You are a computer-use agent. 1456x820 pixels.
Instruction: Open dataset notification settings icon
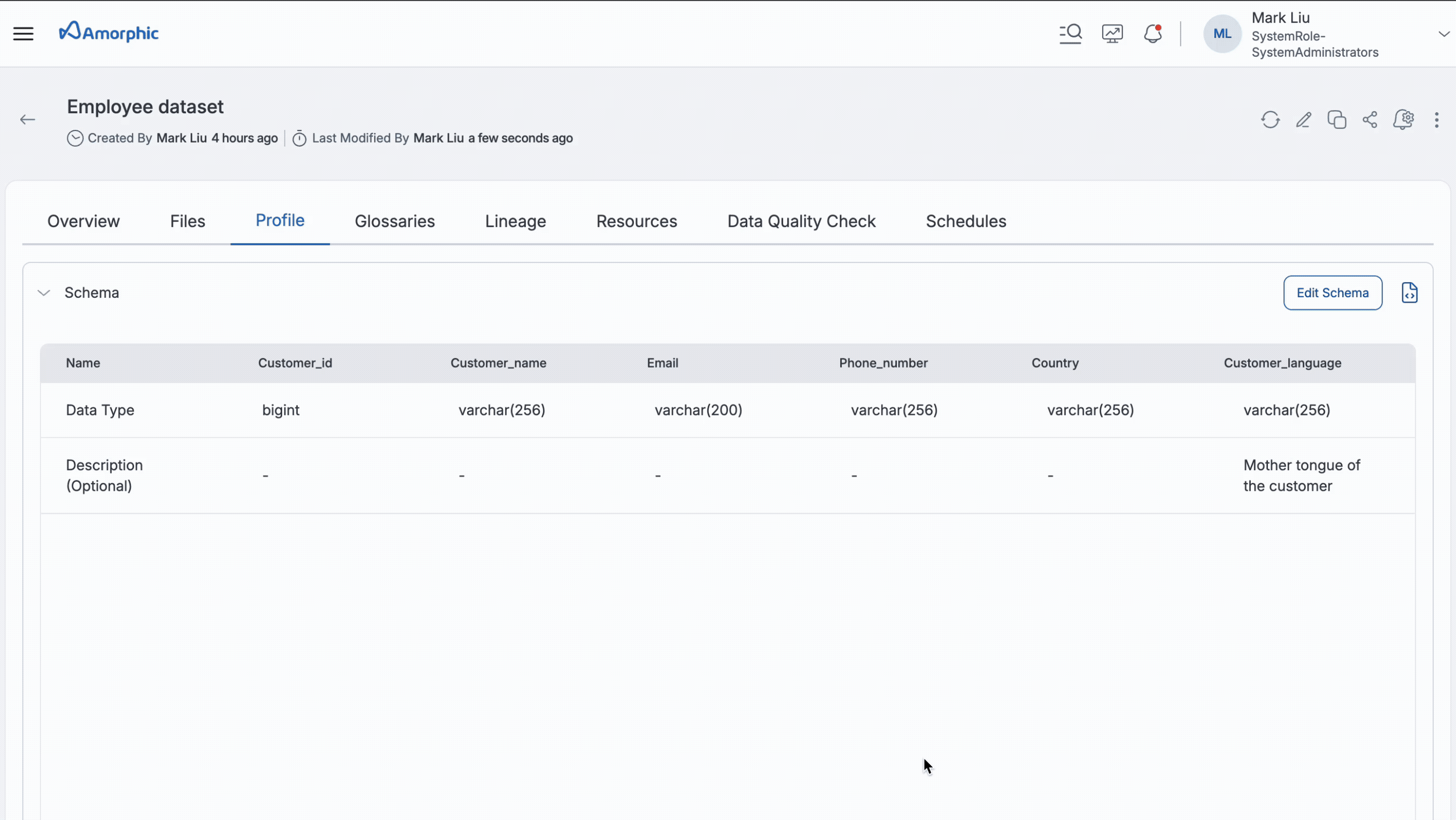[1403, 120]
